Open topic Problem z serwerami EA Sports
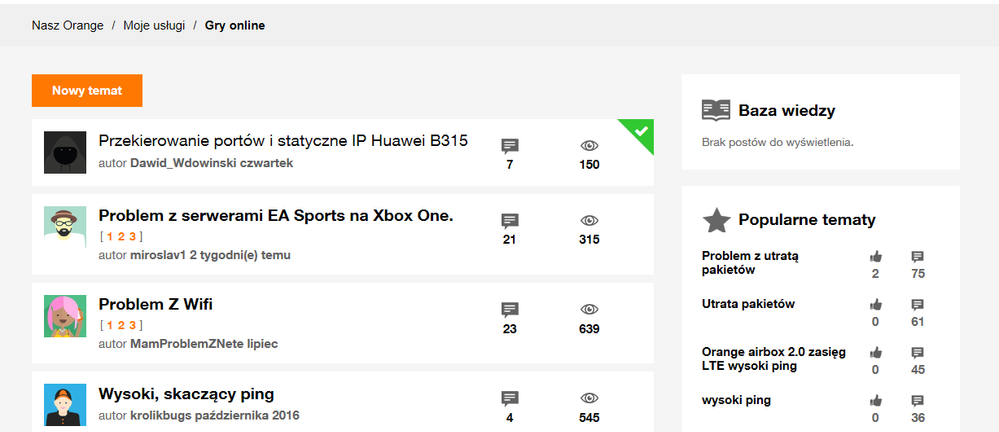The height and width of the screenshot is (432, 999). (x=276, y=216)
